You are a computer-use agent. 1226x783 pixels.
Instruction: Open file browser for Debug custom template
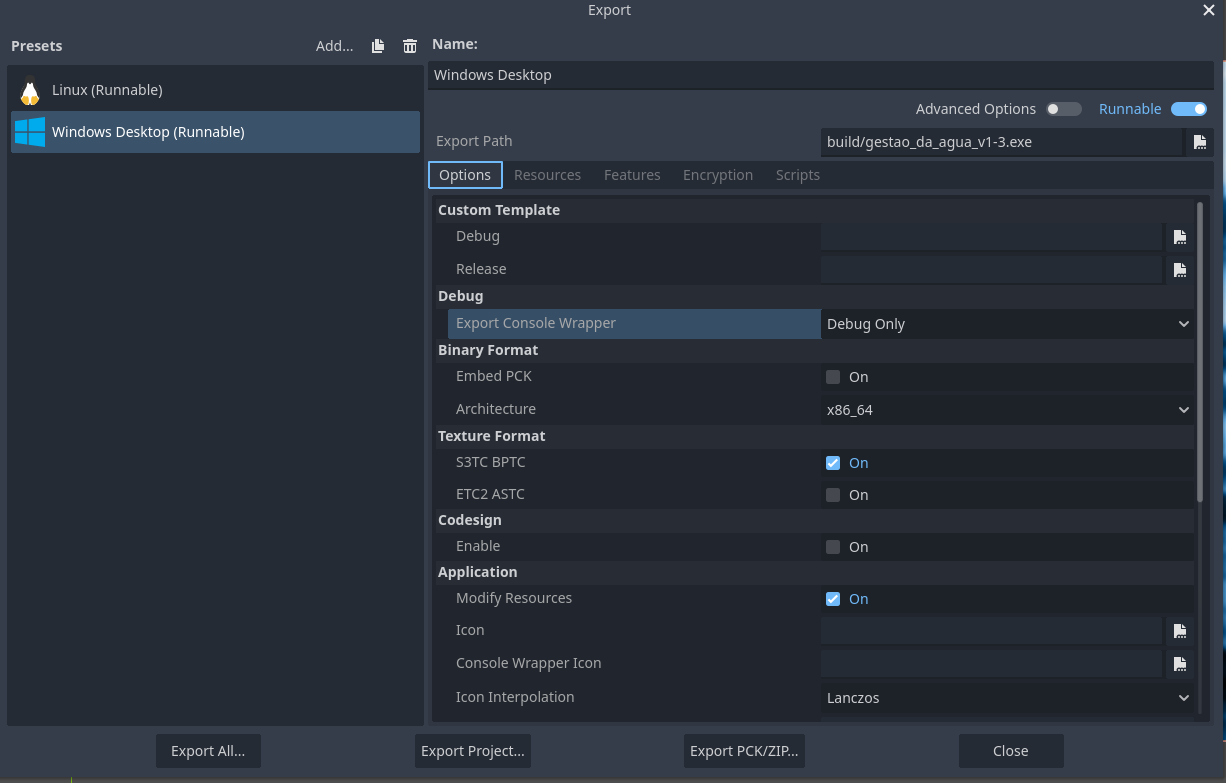(x=1180, y=237)
